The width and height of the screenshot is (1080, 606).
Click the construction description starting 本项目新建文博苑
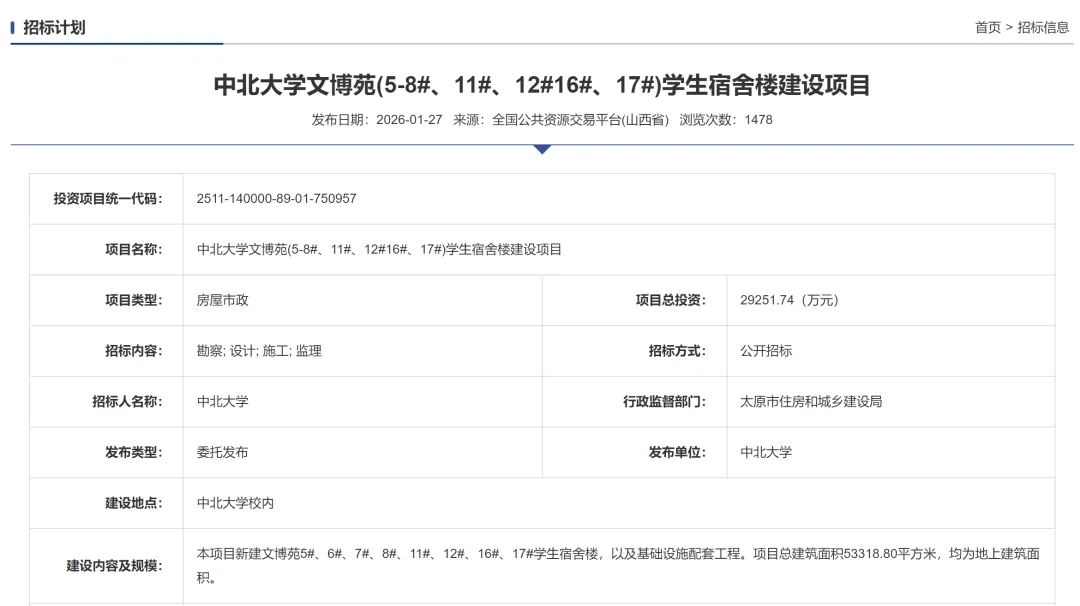(618, 565)
